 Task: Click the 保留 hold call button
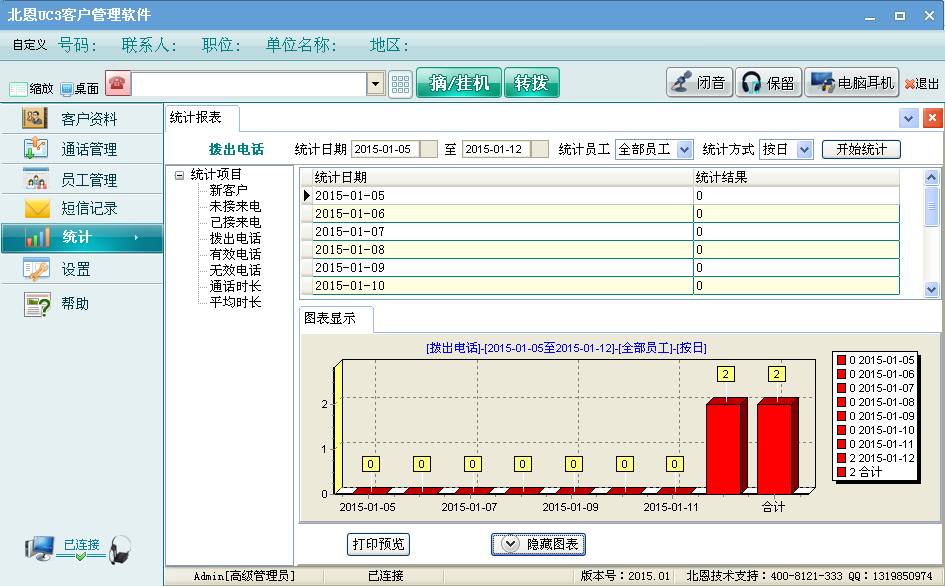tap(768, 83)
